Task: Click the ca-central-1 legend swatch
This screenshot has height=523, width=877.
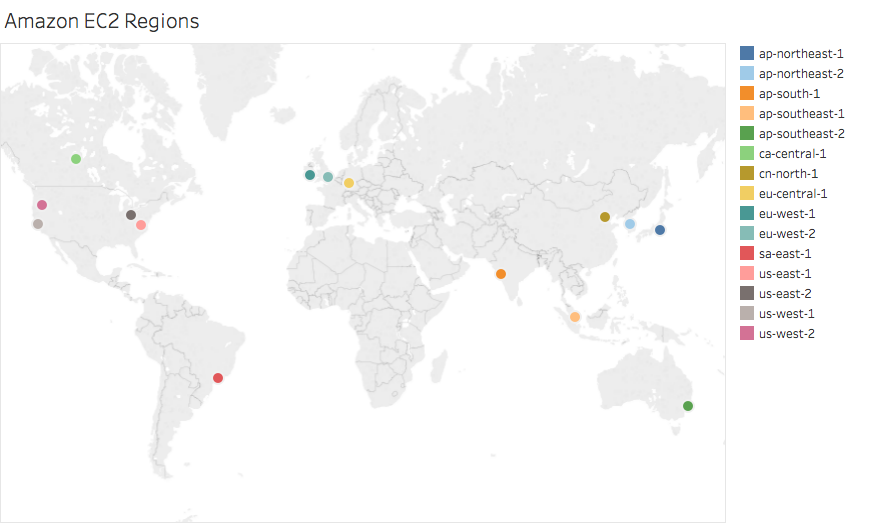Action: pos(747,153)
